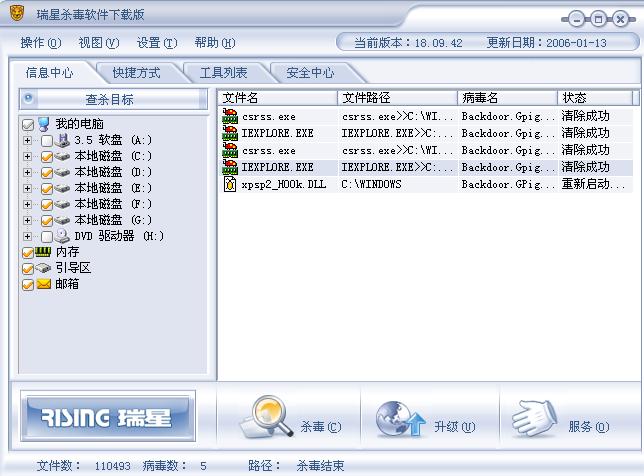This screenshot has width=644, height=476.
Task: Select the local disk C: drive icon
Action: pyautogui.click(x=62, y=156)
